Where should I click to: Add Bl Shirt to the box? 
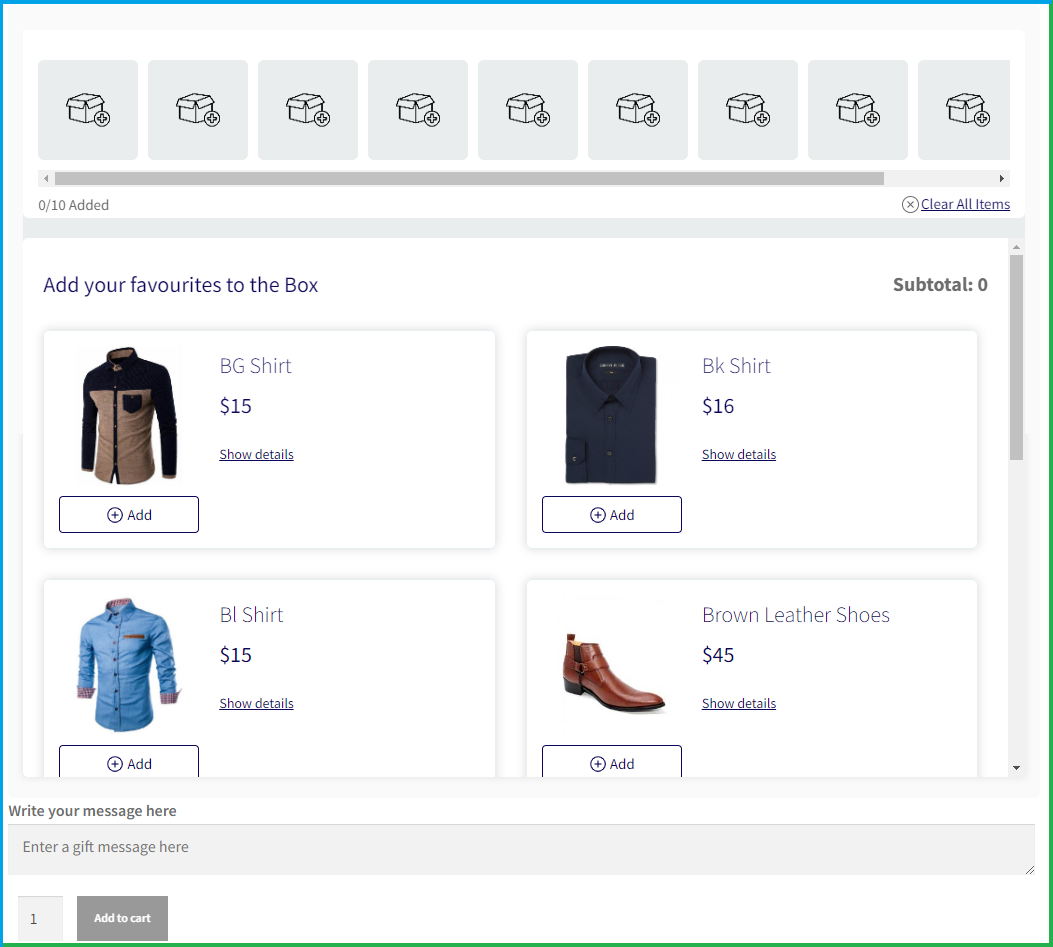[128, 763]
